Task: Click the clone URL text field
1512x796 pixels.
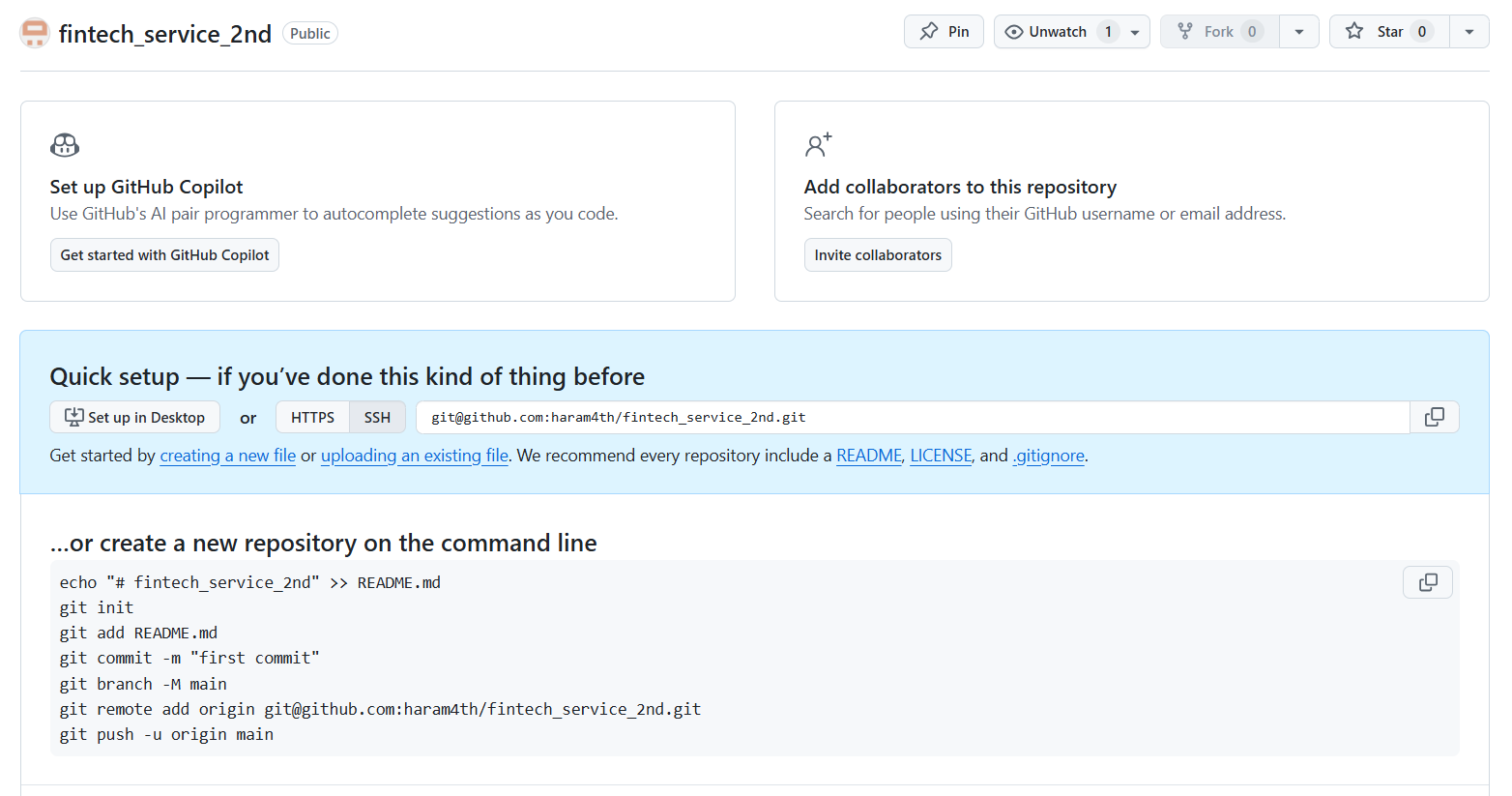Action: (x=913, y=418)
